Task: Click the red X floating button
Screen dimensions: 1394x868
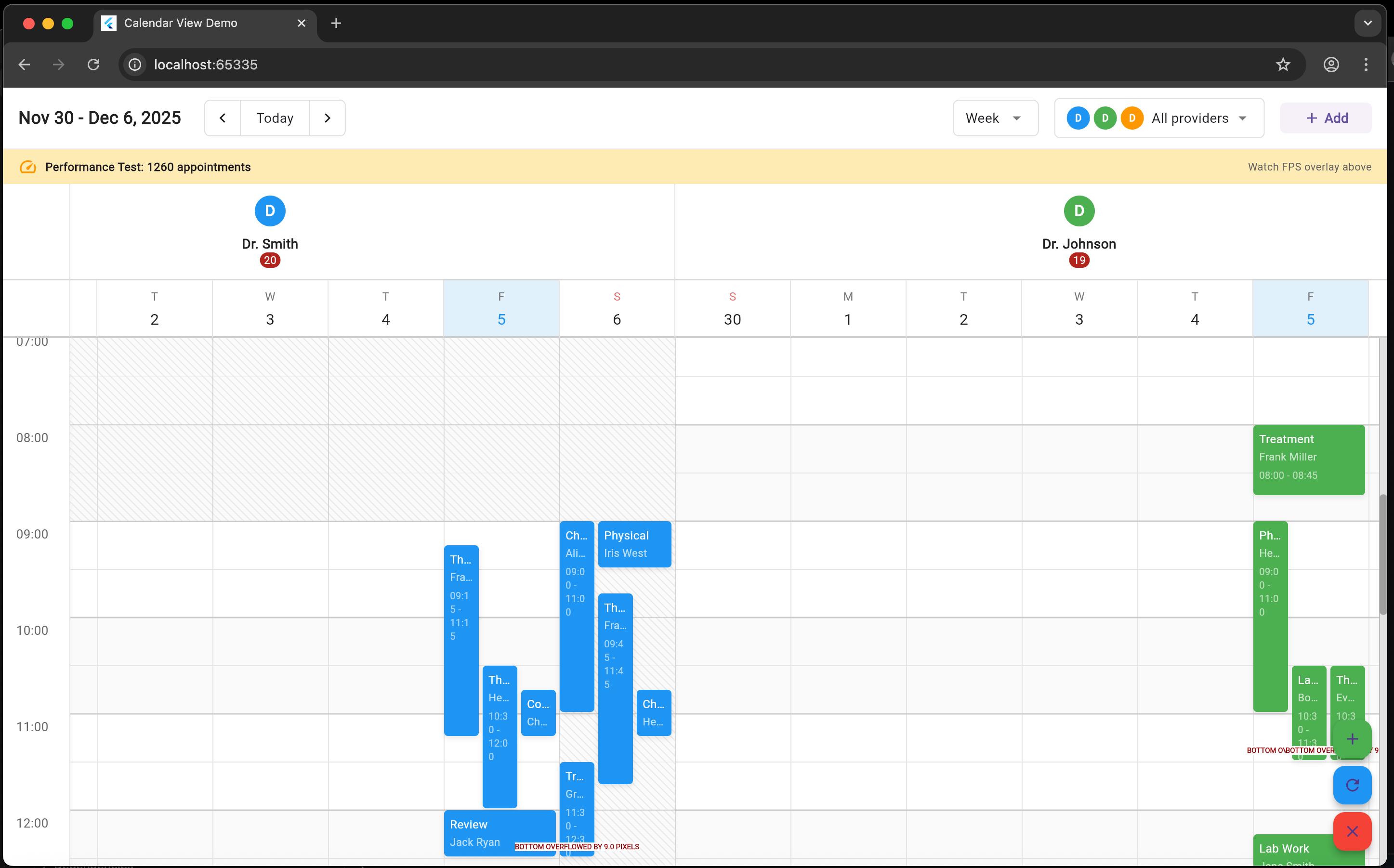Action: point(1352,831)
